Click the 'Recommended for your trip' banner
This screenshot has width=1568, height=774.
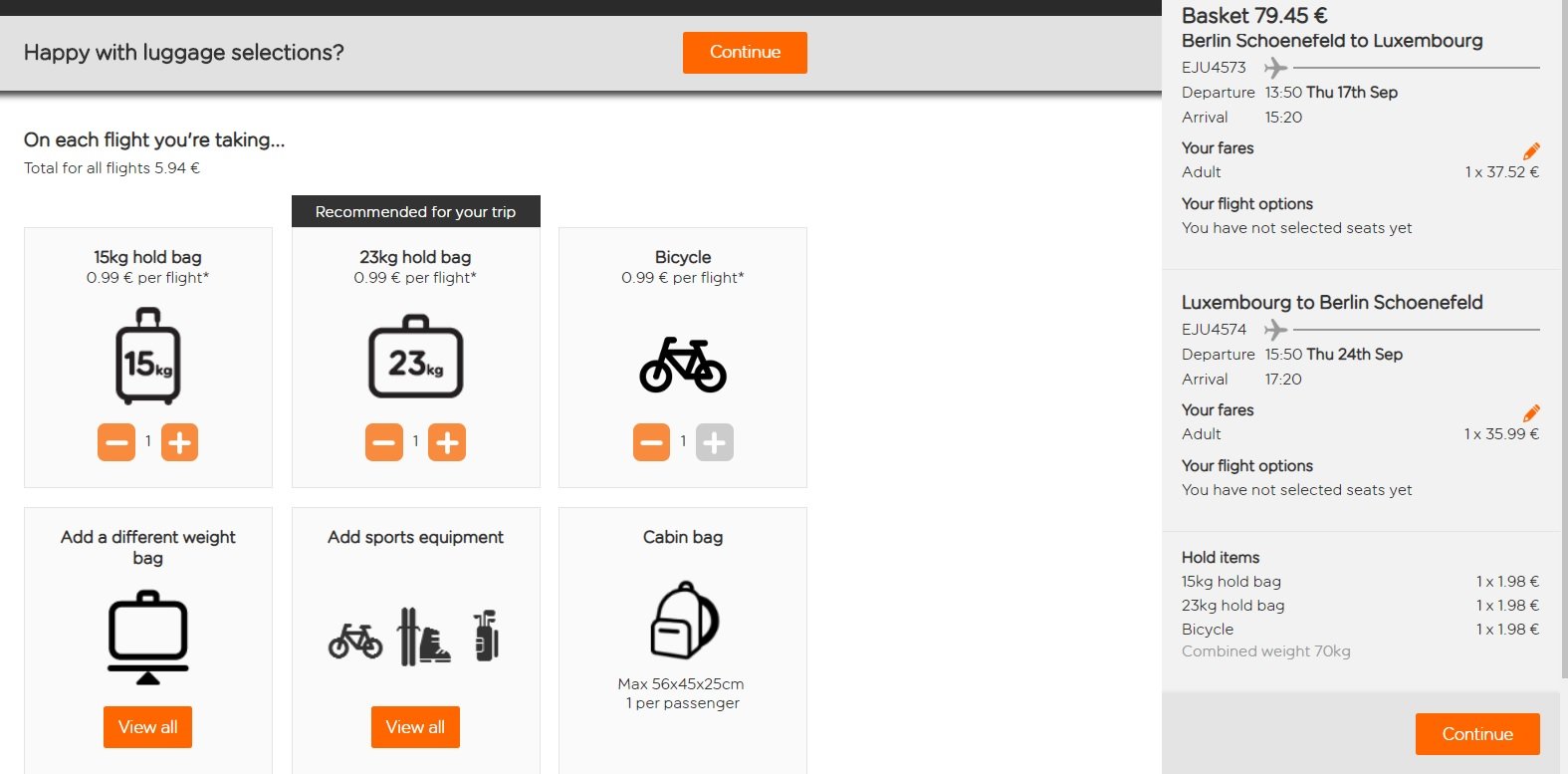click(x=416, y=211)
